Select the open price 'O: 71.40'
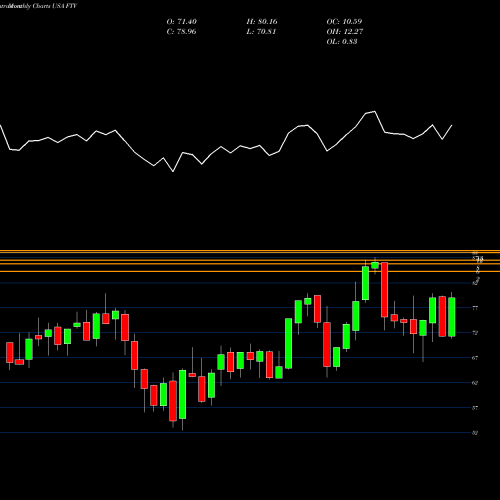 (182, 22)
